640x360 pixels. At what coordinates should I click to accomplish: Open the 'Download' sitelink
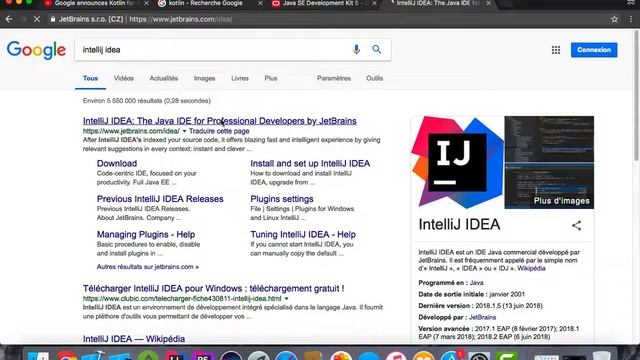click(x=117, y=163)
